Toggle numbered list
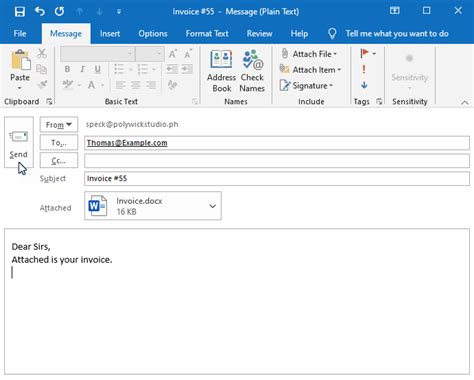 (142, 69)
